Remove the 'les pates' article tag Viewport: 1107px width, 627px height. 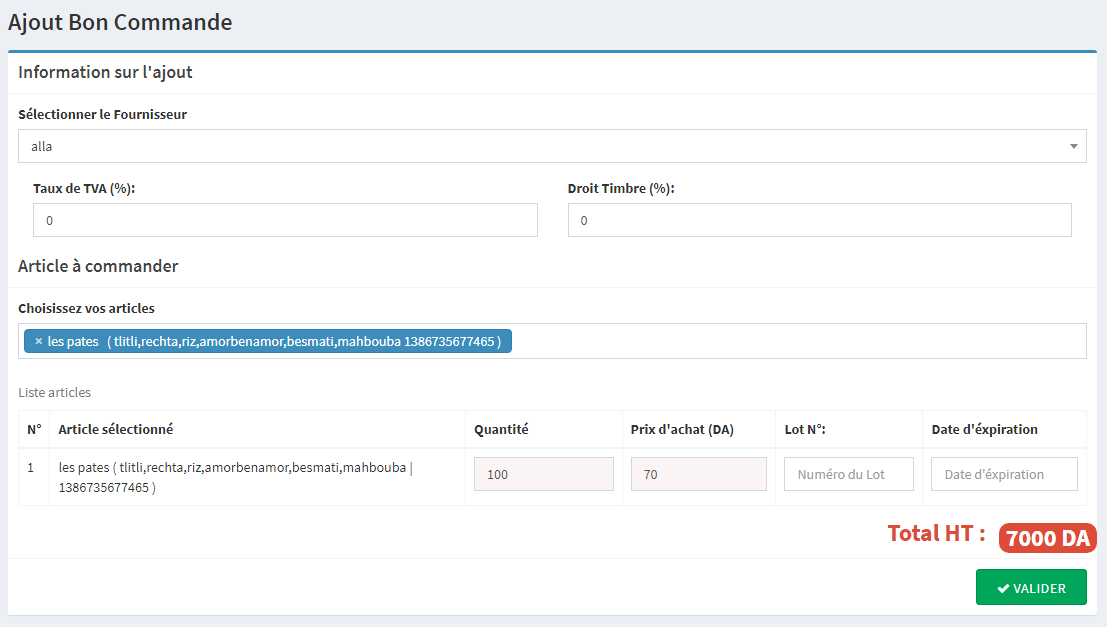click(38, 342)
